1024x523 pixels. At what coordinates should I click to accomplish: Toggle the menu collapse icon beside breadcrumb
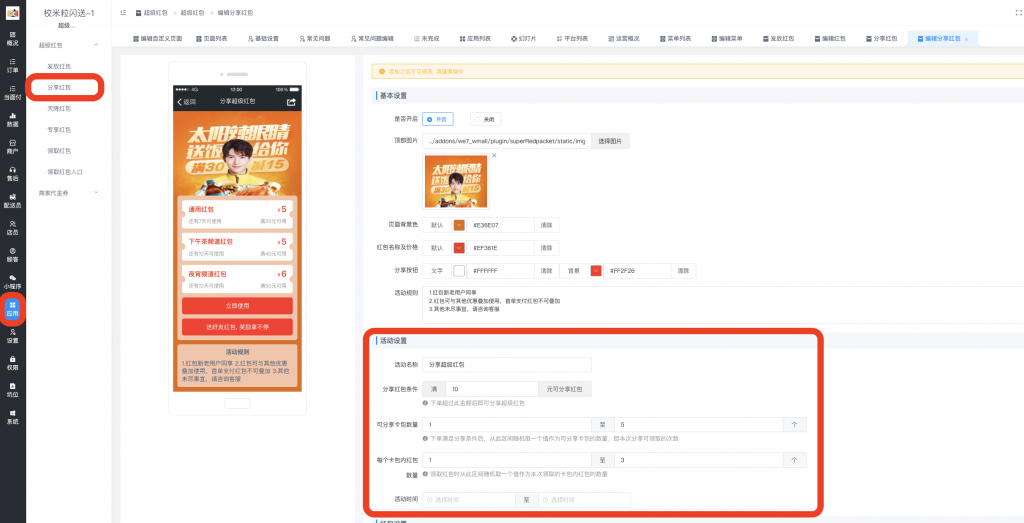pos(123,12)
